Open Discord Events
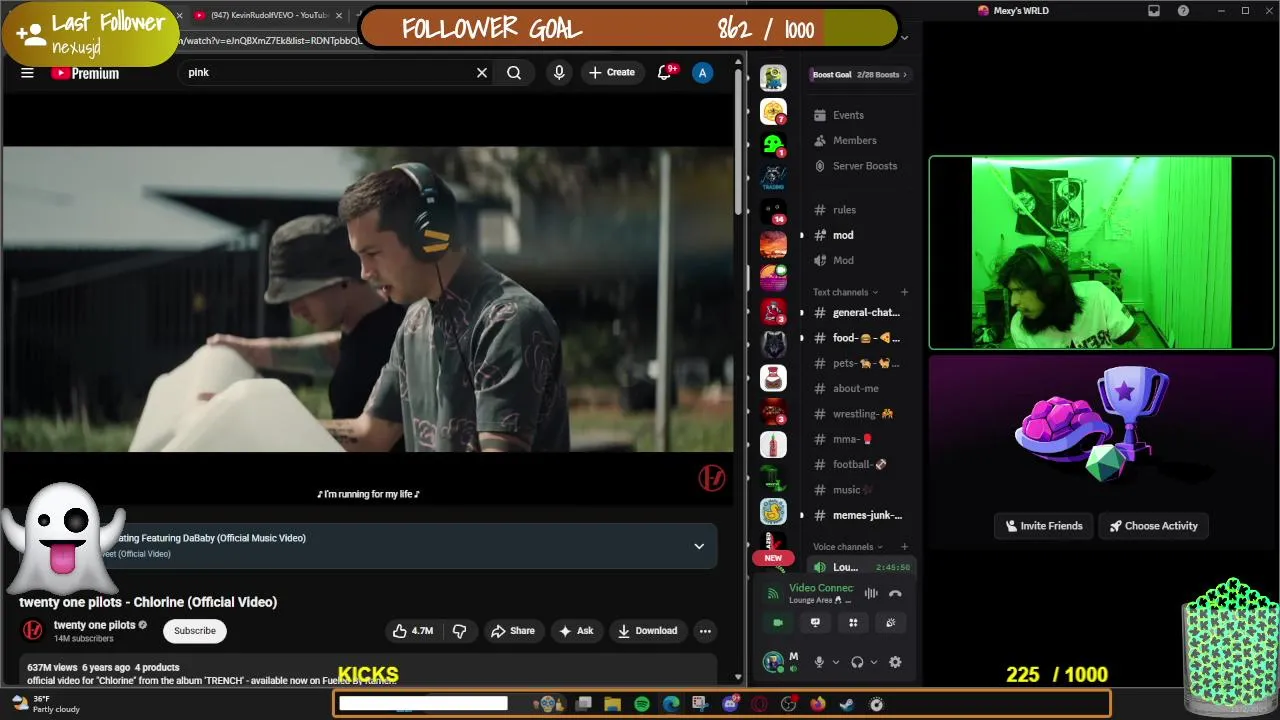The width and height of the screenshot is (1280, 720). 848,115
